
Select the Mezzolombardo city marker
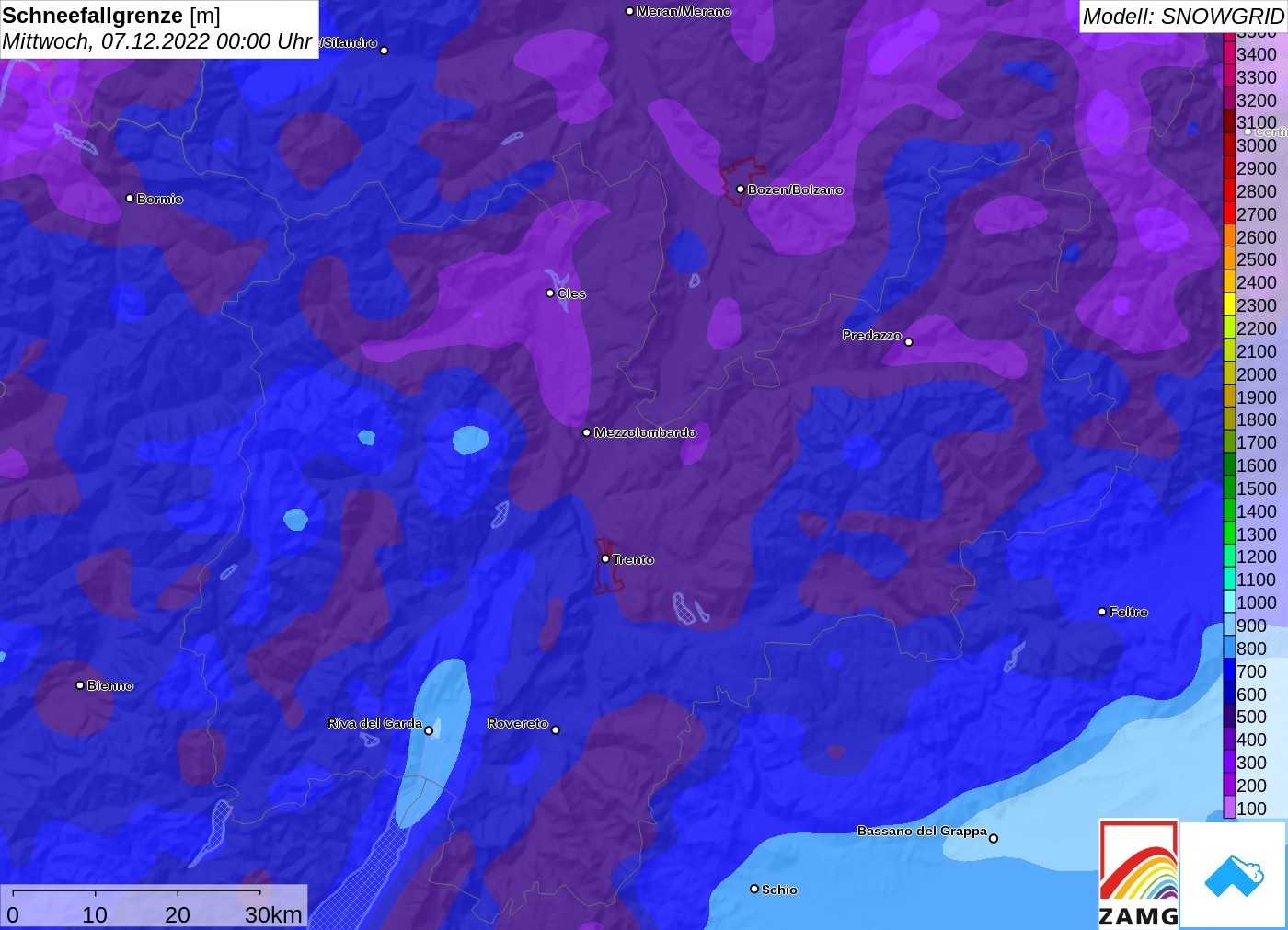point(587,432)
